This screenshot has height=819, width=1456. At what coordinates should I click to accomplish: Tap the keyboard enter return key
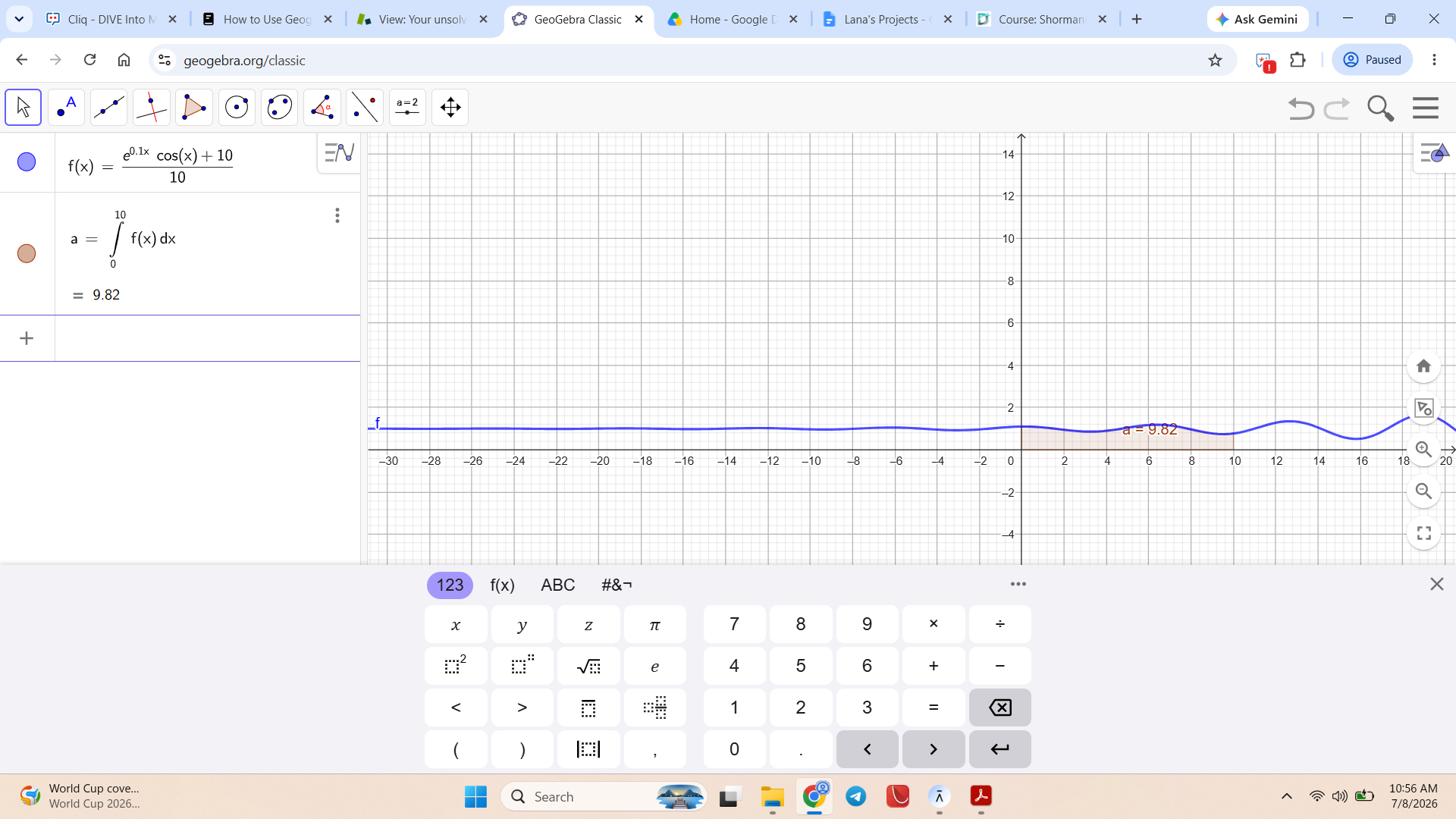[x=1000, y=749]
